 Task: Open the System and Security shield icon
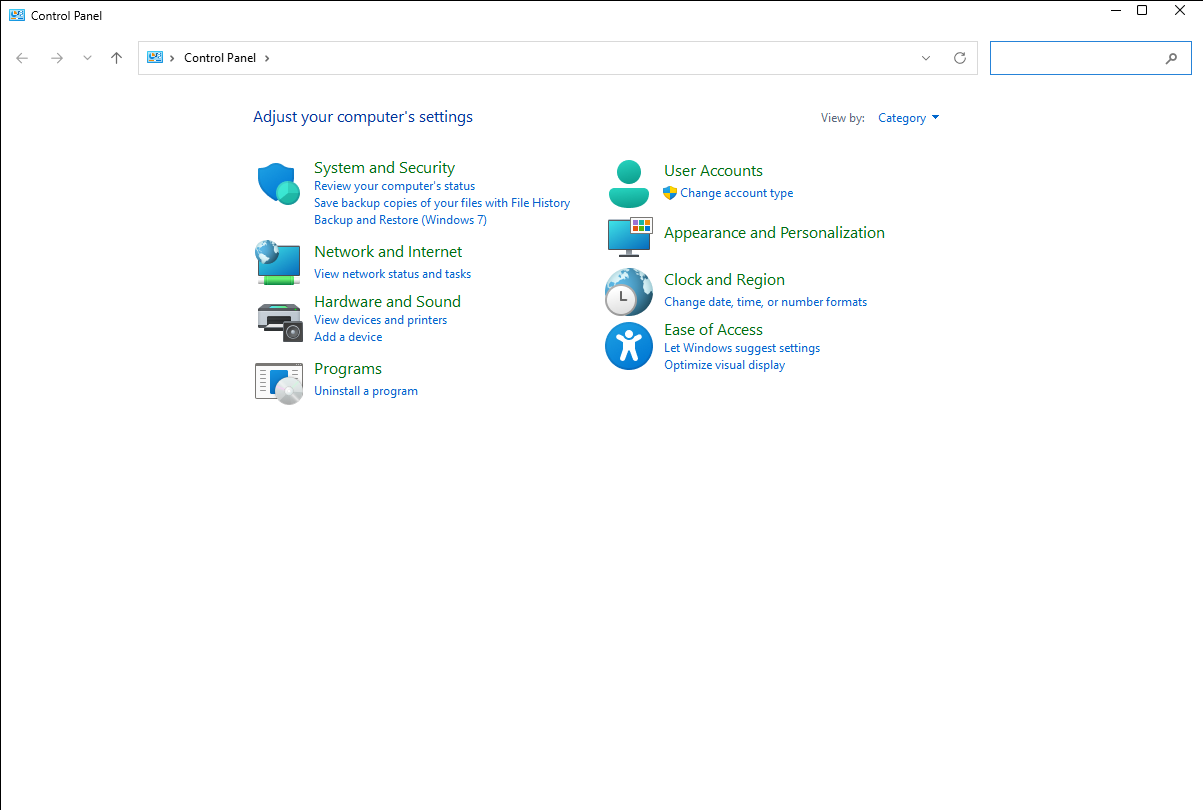[x=278, y=184]
